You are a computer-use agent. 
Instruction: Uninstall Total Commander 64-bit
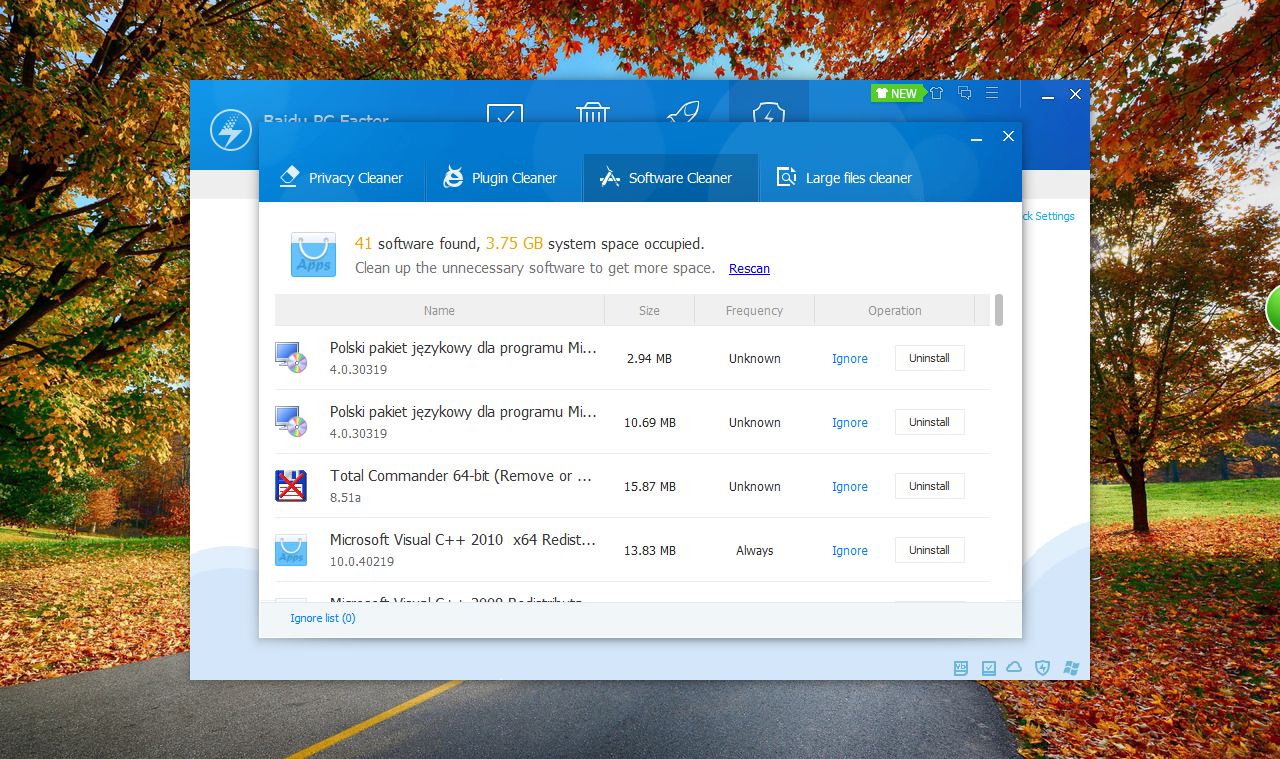[x=929, y=486]
